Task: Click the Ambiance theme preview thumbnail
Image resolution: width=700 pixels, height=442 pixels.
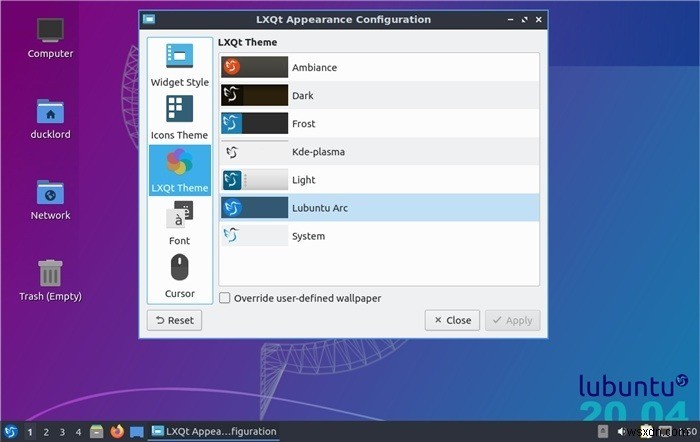Action: pyautogui.click(x=254, y=67)
